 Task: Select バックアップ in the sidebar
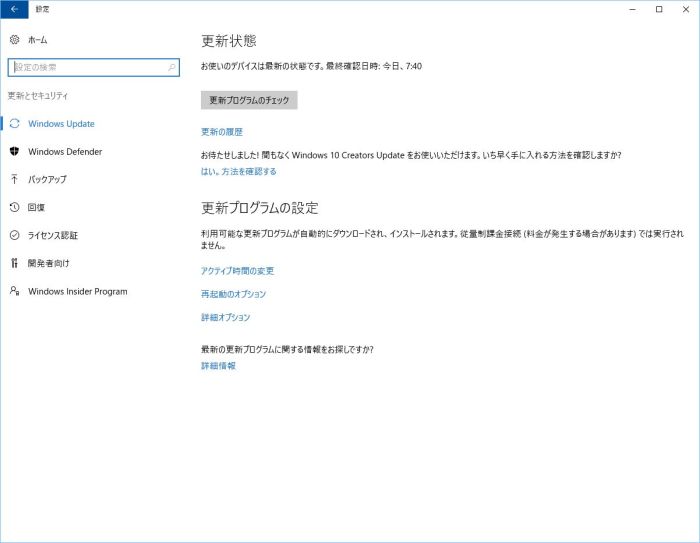pos(47,180)
